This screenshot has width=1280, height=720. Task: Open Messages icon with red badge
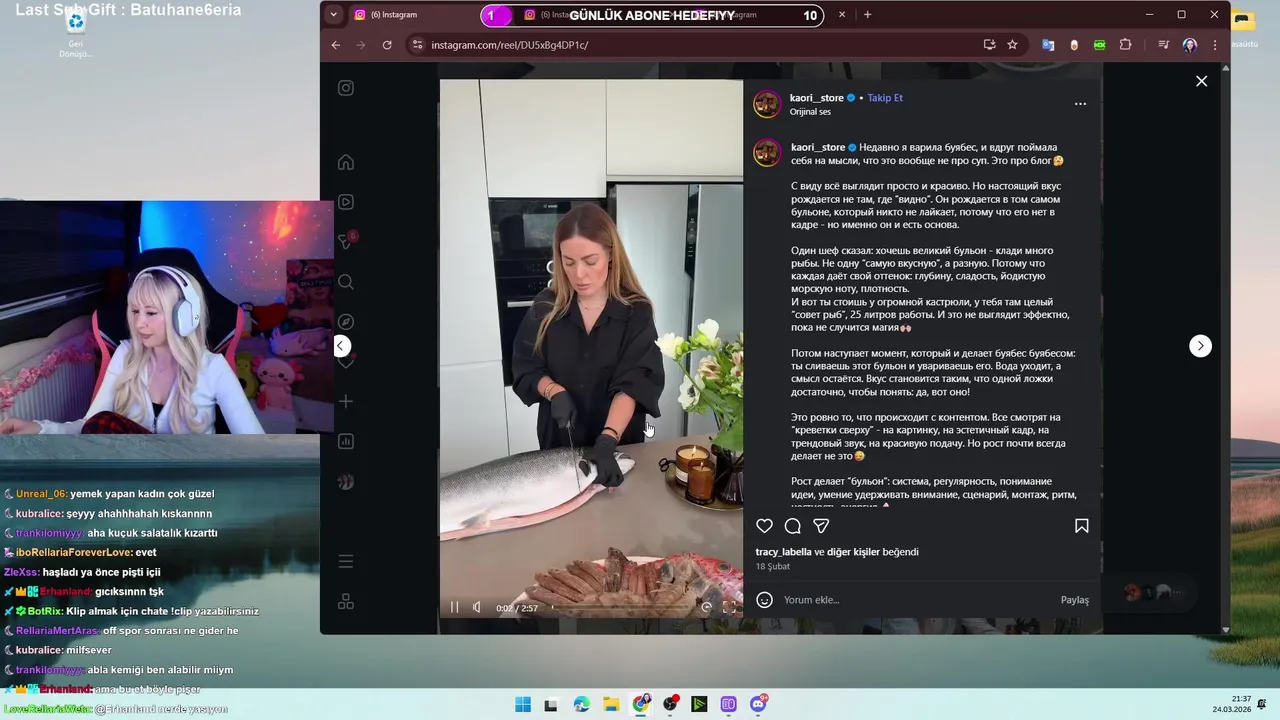[x=347, y=241]
